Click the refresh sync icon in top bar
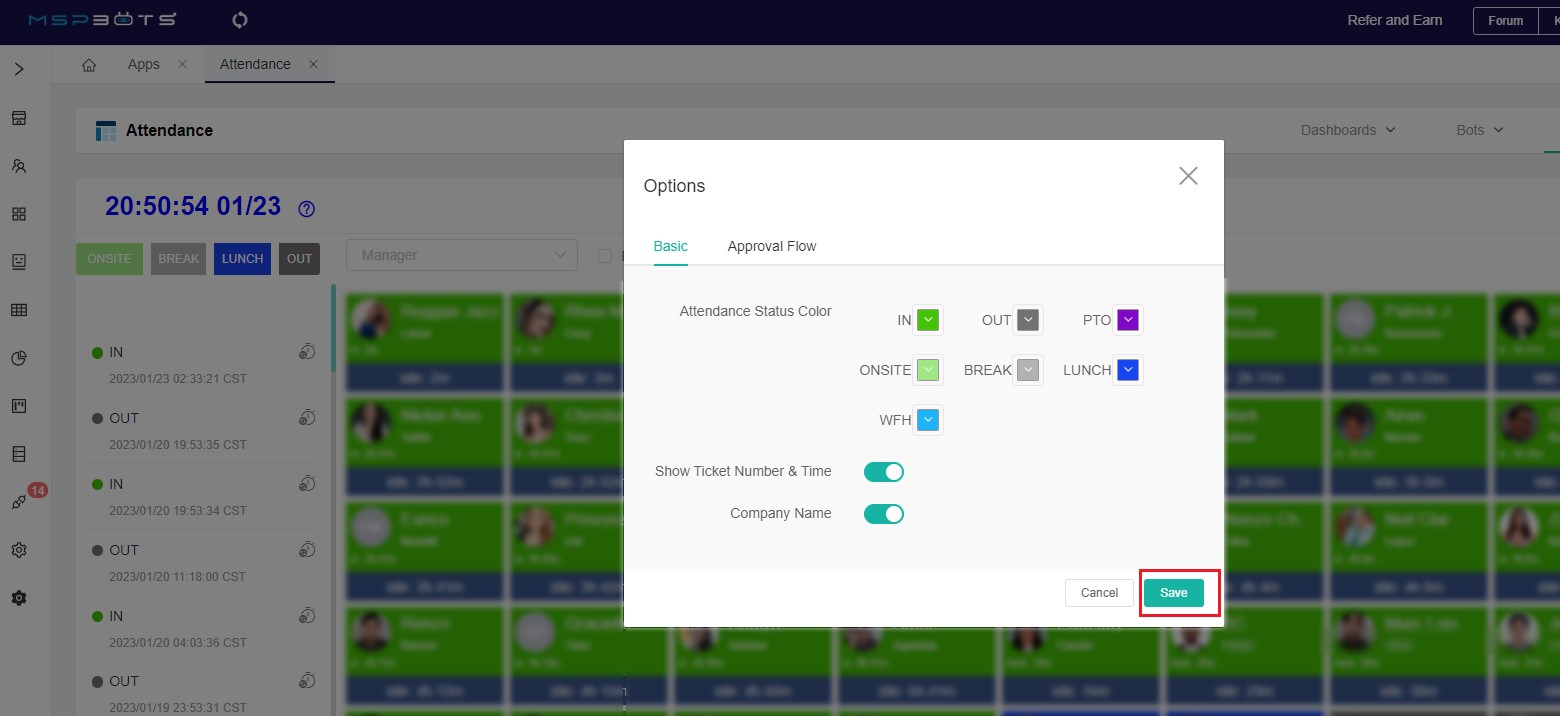 click(239, 20)
